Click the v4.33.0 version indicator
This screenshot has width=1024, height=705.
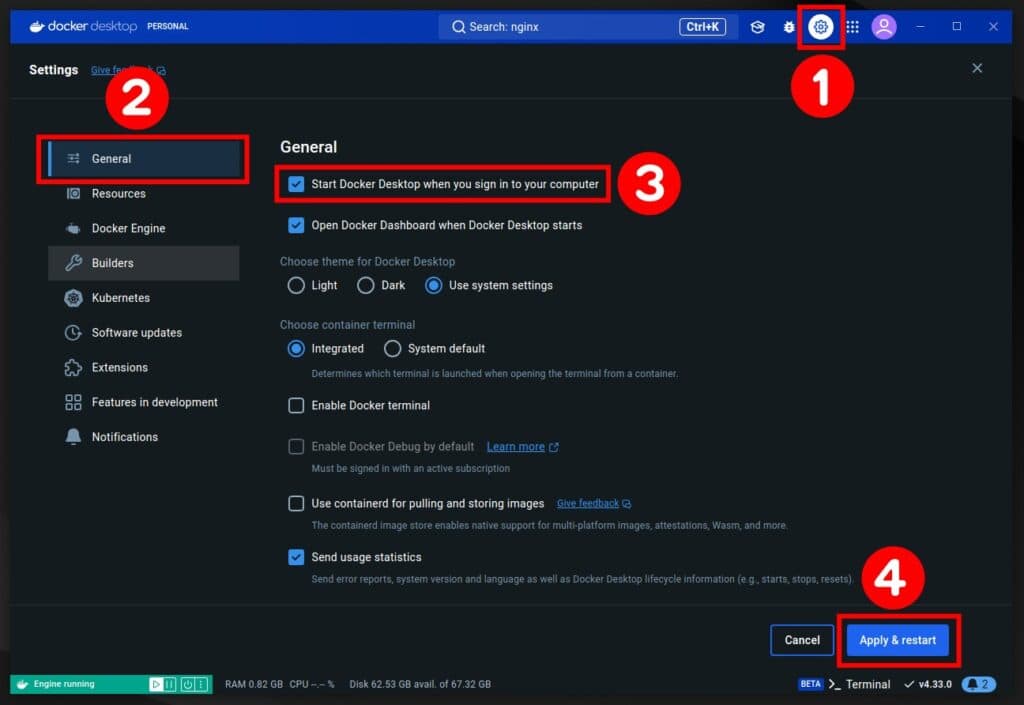coord(928,684)
